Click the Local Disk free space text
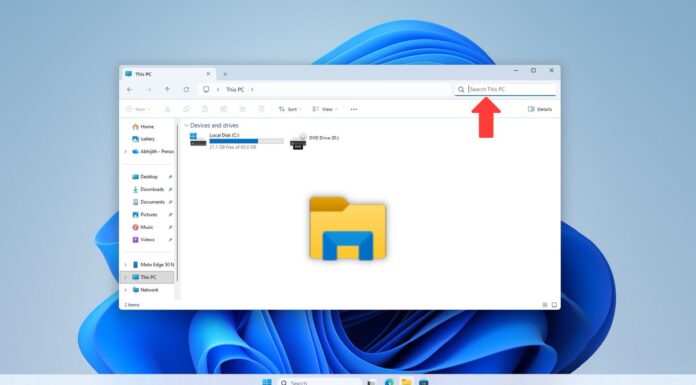The width and height of the screenshot is (696, 385). [233, 147]
